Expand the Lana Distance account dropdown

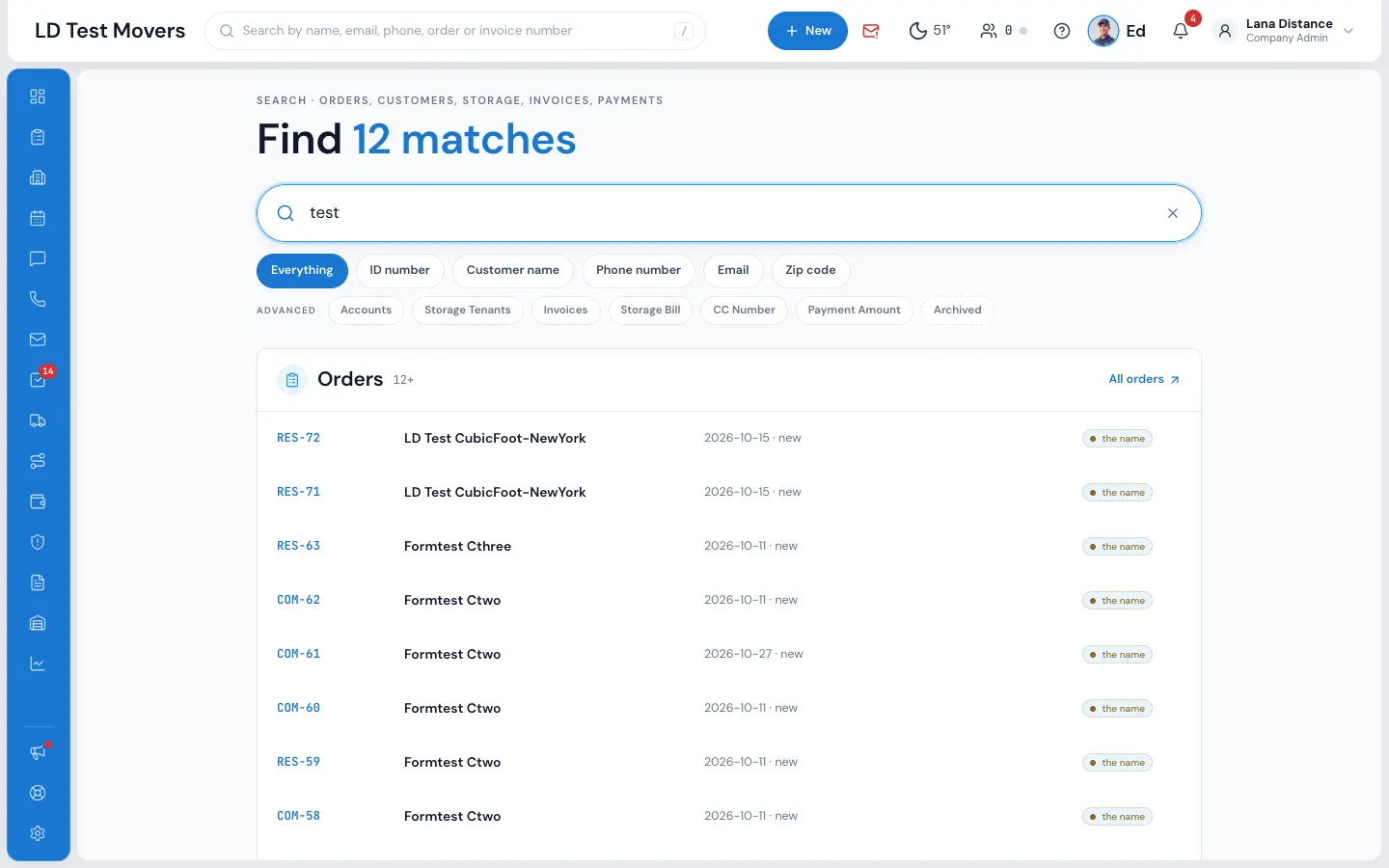pos(1348,31)
